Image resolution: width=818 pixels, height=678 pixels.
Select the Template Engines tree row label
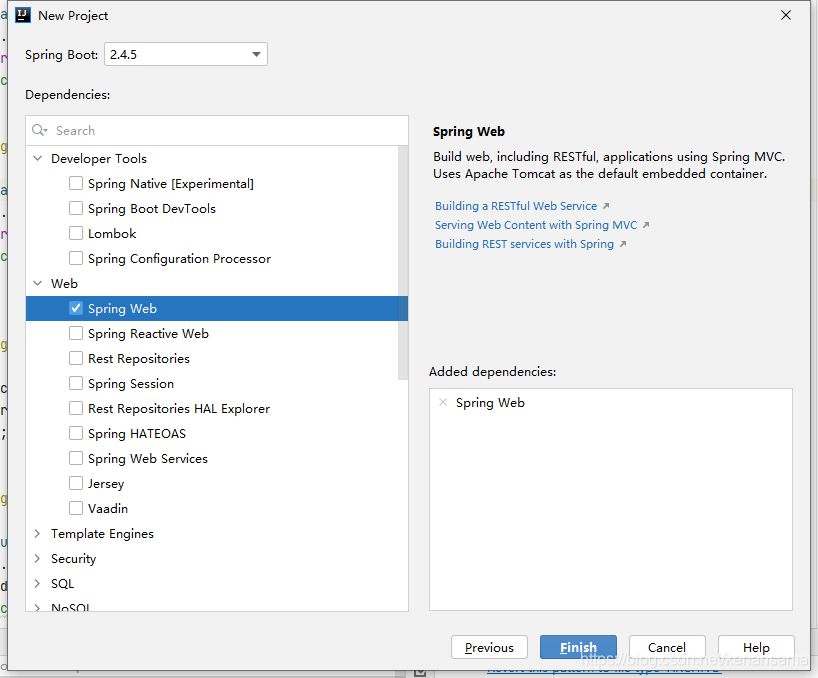(x=102, y=534)
